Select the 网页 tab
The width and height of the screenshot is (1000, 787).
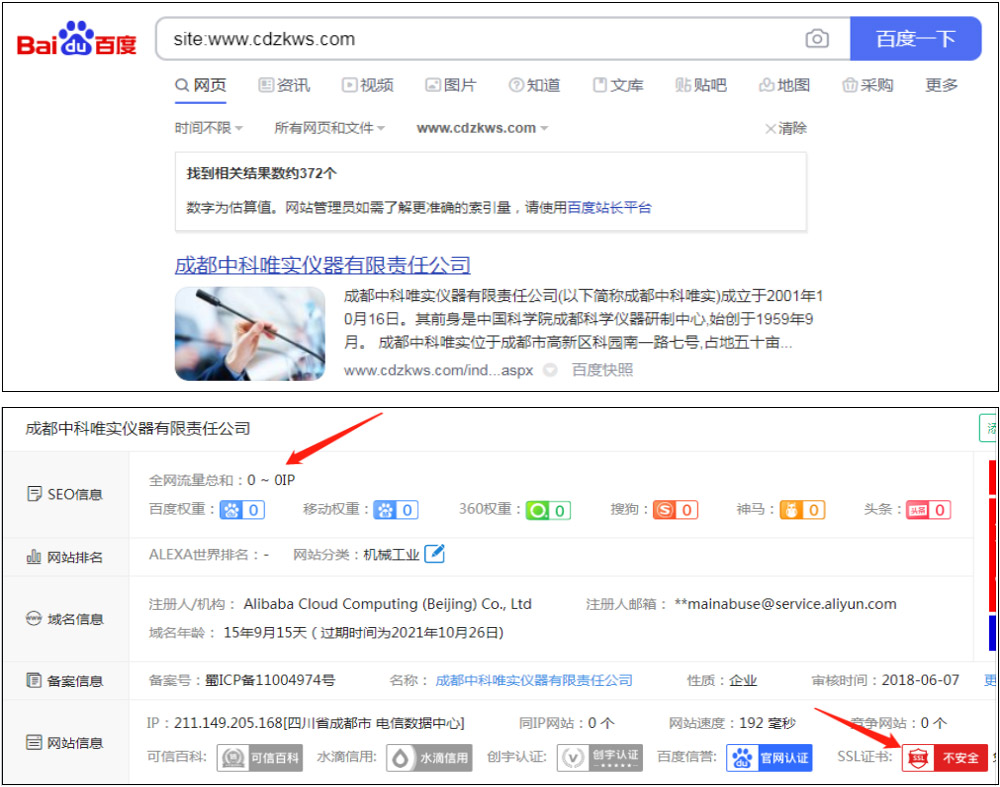click(x=201, y=85)
